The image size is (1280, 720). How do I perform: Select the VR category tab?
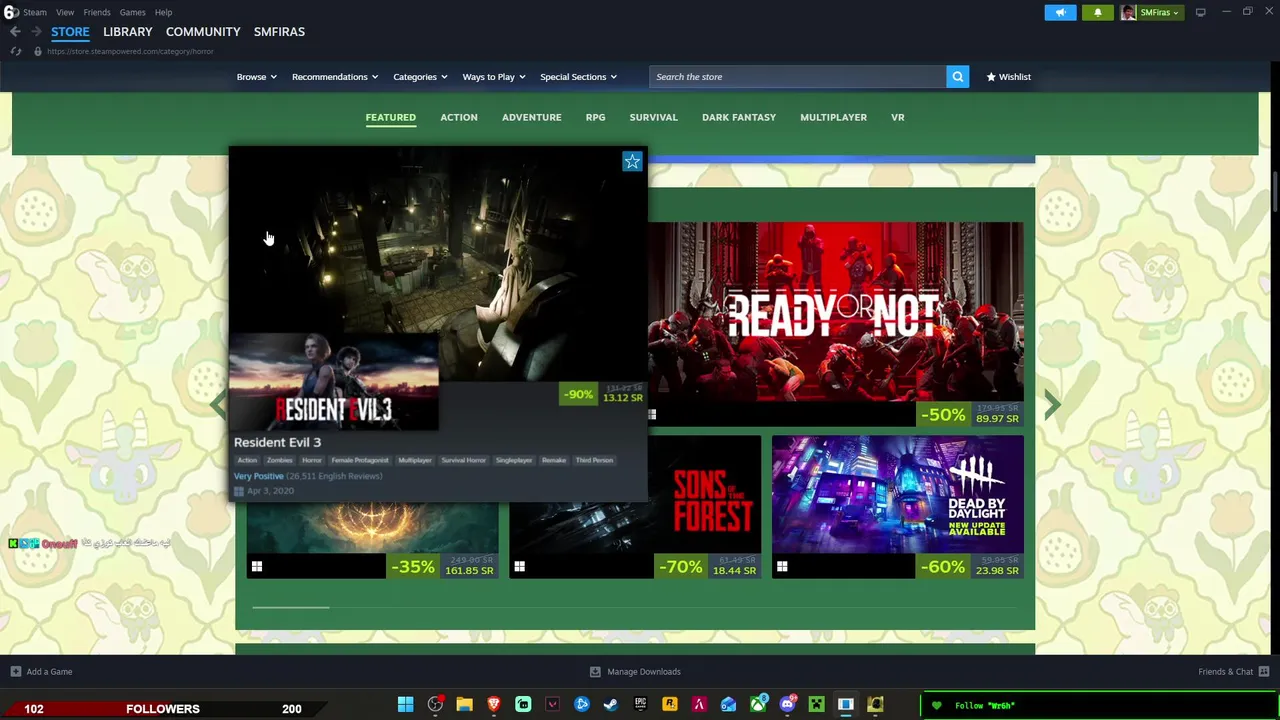tap(898, 117)
